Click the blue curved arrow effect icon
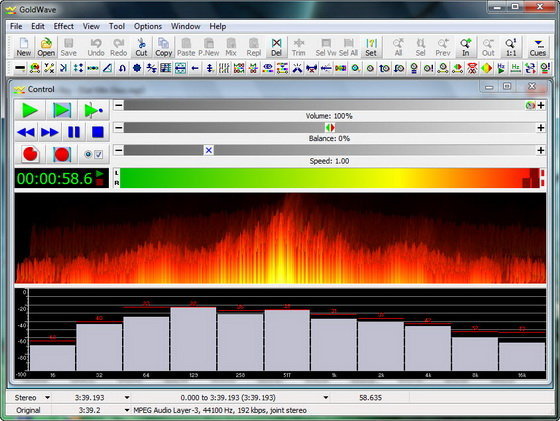 (x=122, y=68)
